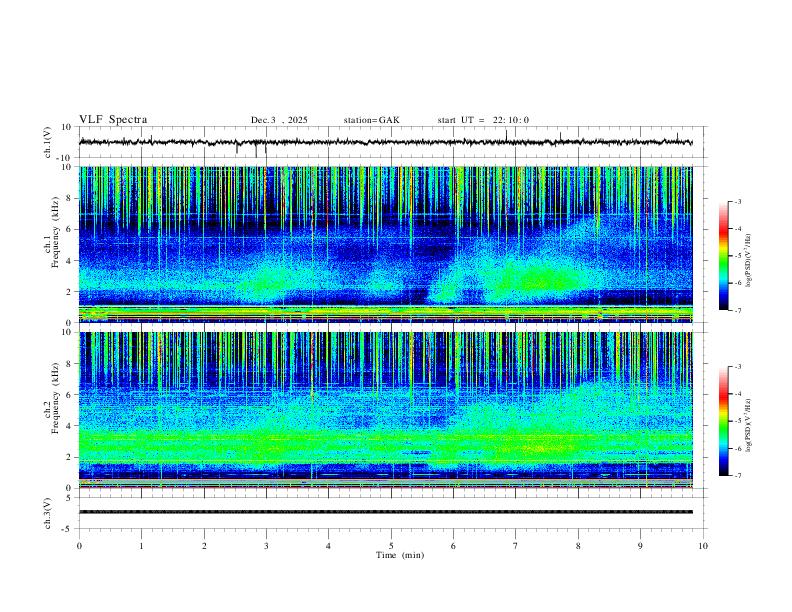Image resolution: width=792 pixels, height=612 pixels.
Task: Click the ch.1 voltage waveform trace
Action: (x=385, y=142)
